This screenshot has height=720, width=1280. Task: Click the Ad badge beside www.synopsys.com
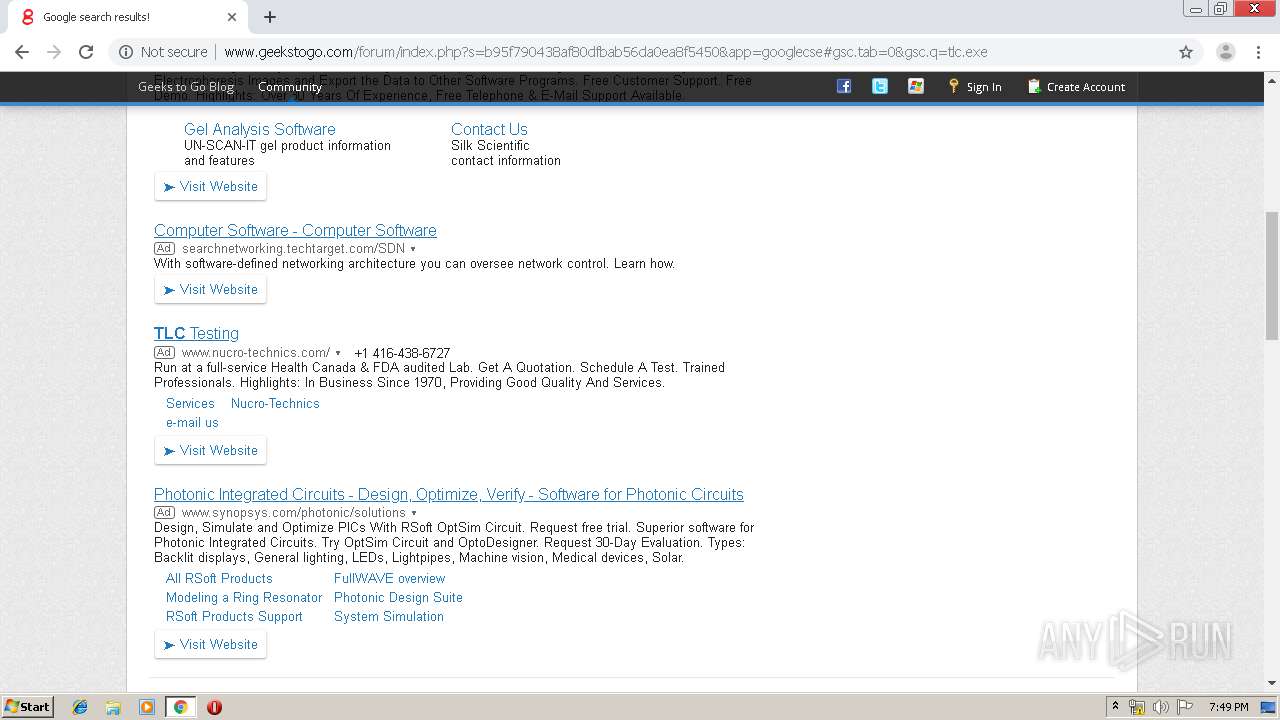(x=164, y=513)
